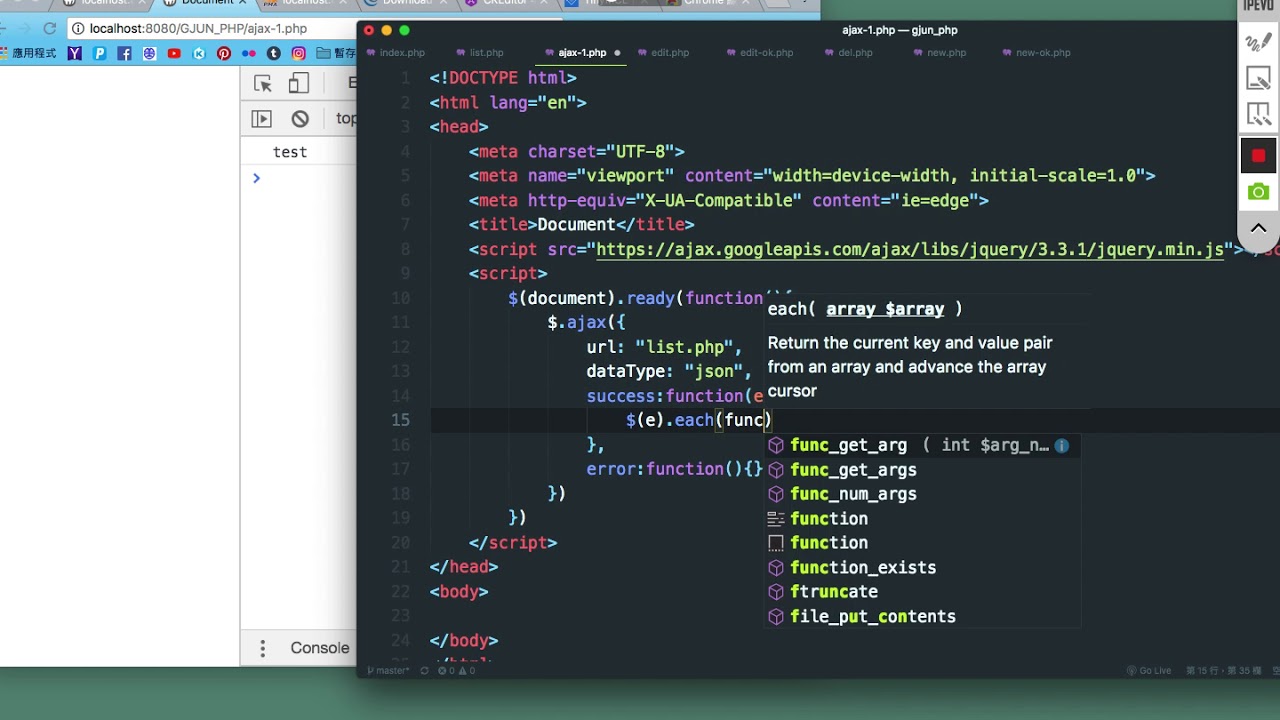Stop the IPEVO recording with red button
The image size is (1280, 720).
1258,155
